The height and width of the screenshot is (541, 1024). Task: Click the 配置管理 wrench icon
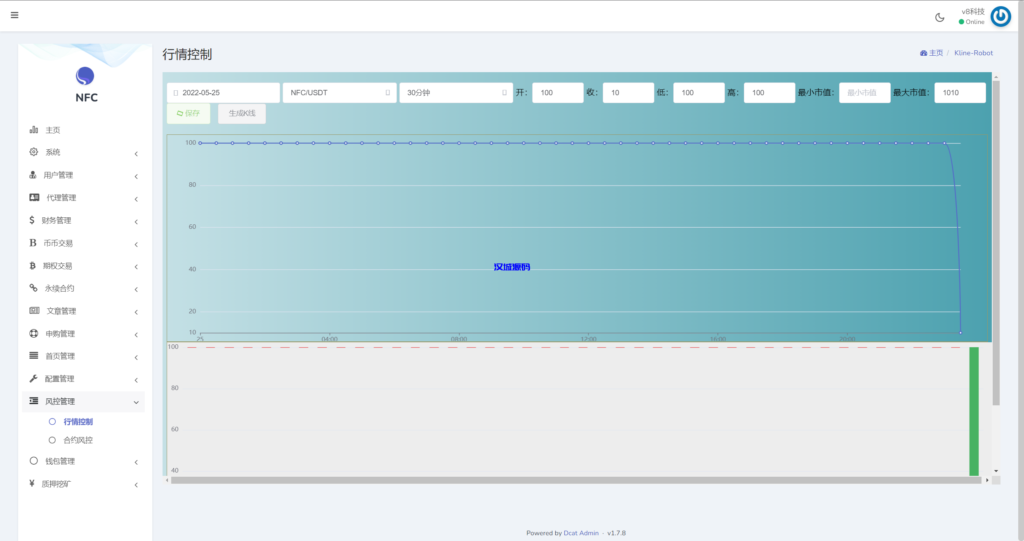pos(34,379)
